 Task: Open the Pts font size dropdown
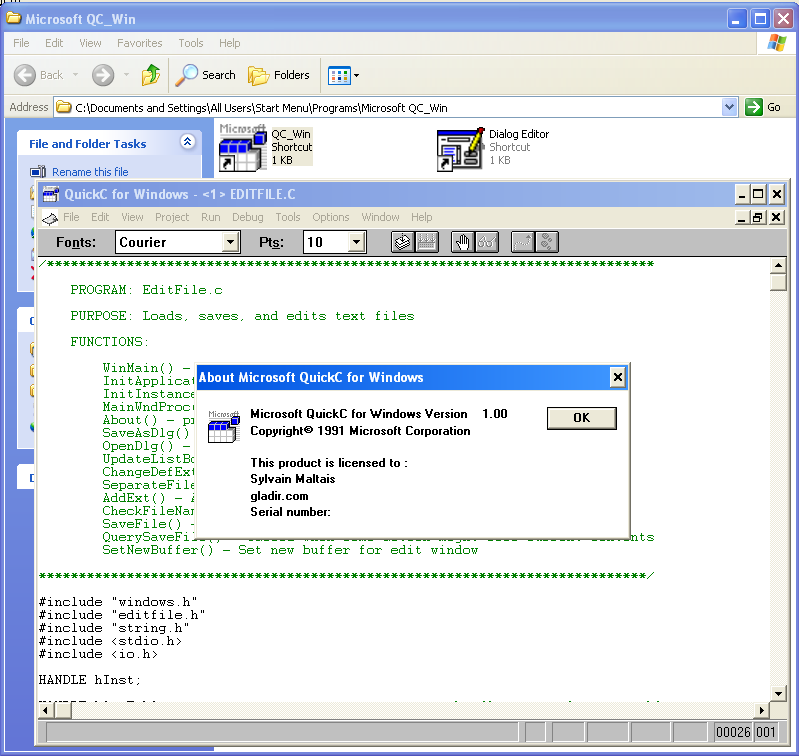357,242
